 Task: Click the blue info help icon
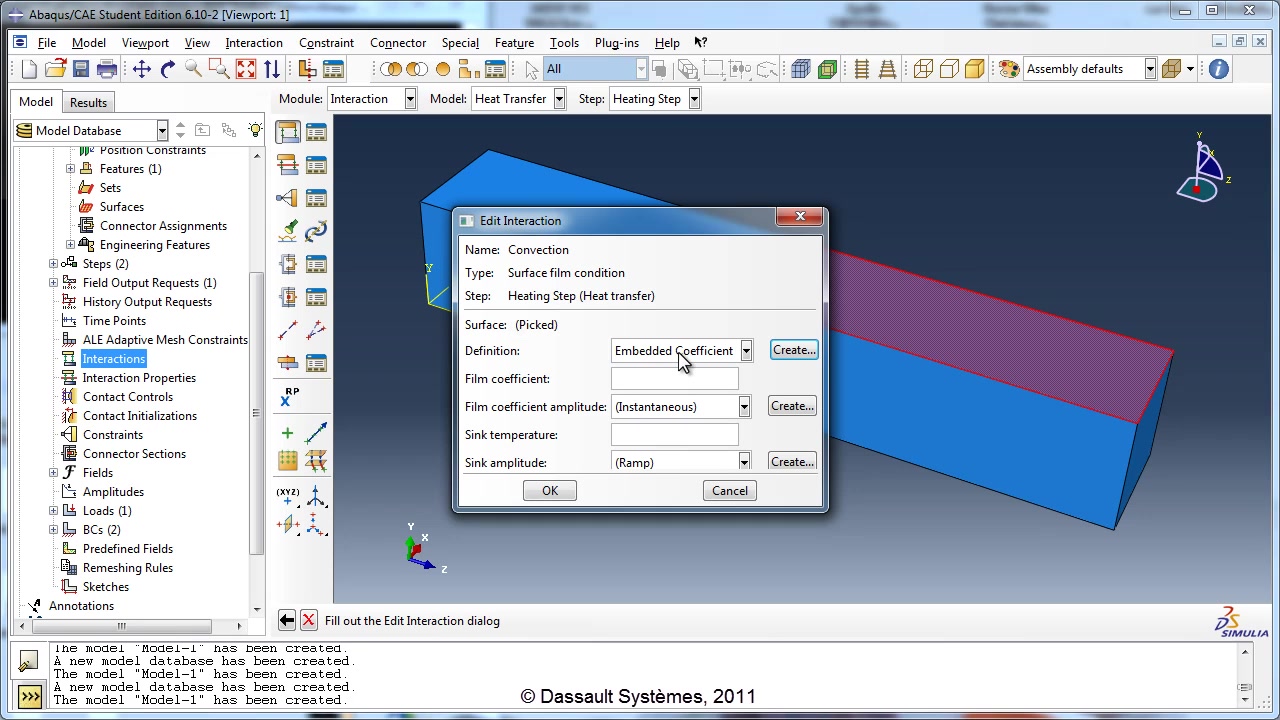1218,69
